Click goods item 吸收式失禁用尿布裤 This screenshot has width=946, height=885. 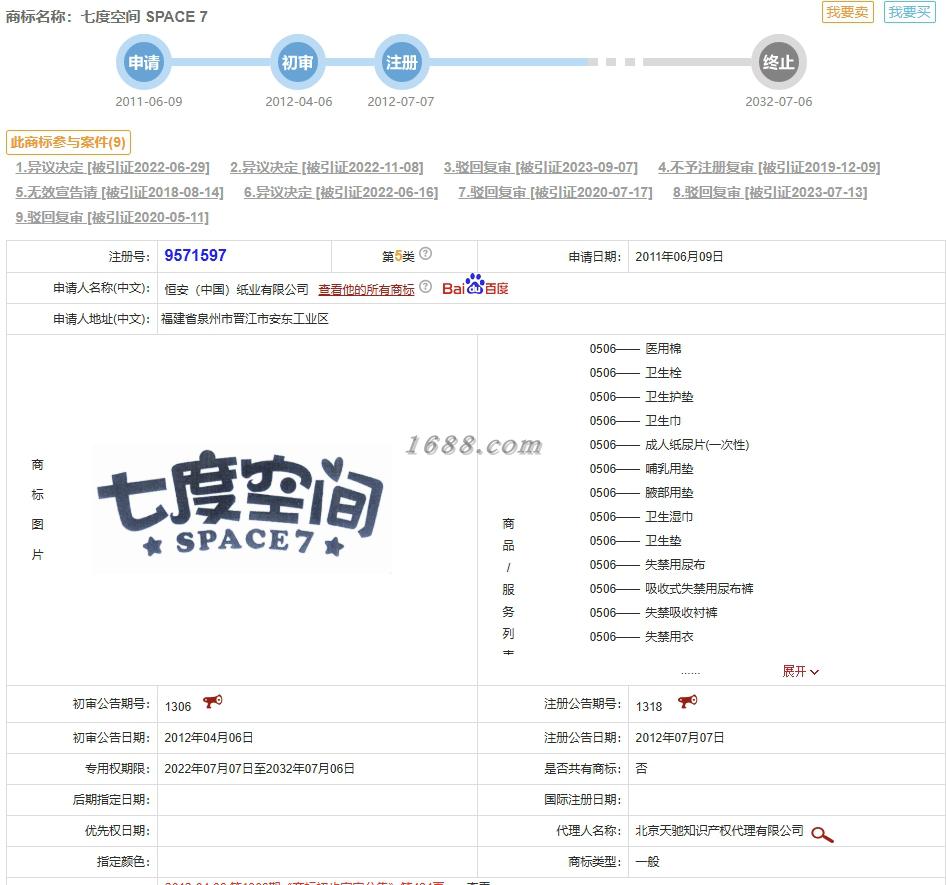(x=699, y=589)
